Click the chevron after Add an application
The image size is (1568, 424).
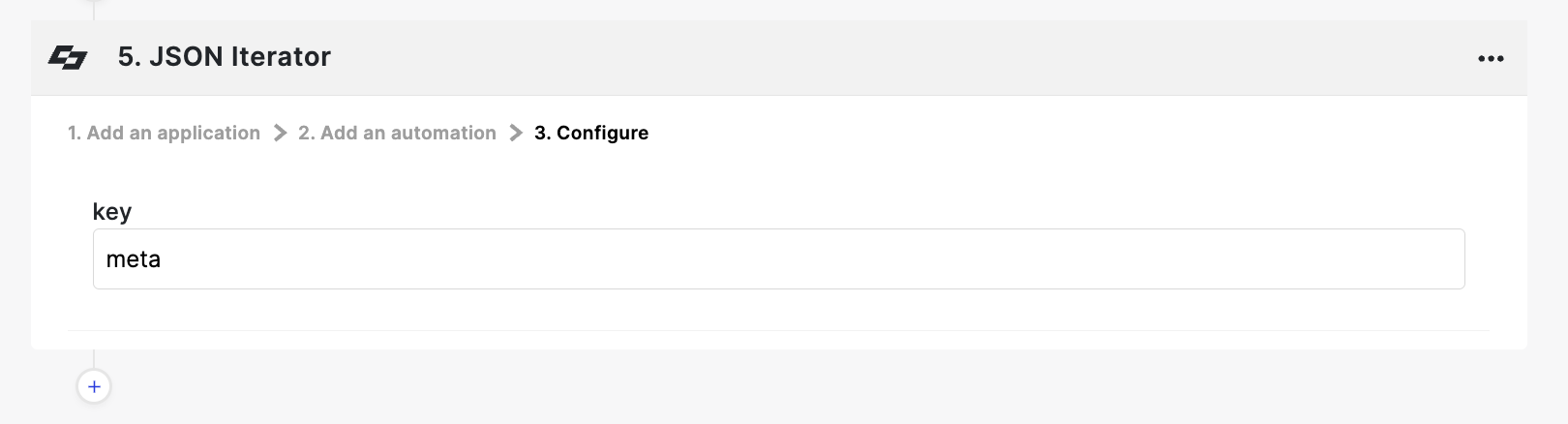pyautogui.click(x=280, y=133)
